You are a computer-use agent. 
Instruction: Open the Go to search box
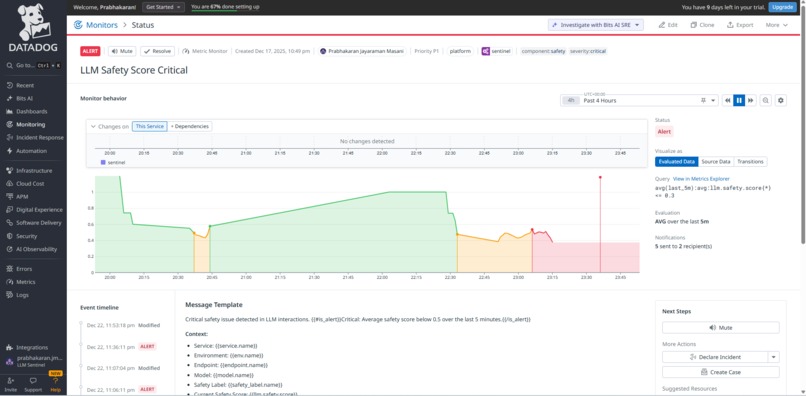tap(33, 66)
